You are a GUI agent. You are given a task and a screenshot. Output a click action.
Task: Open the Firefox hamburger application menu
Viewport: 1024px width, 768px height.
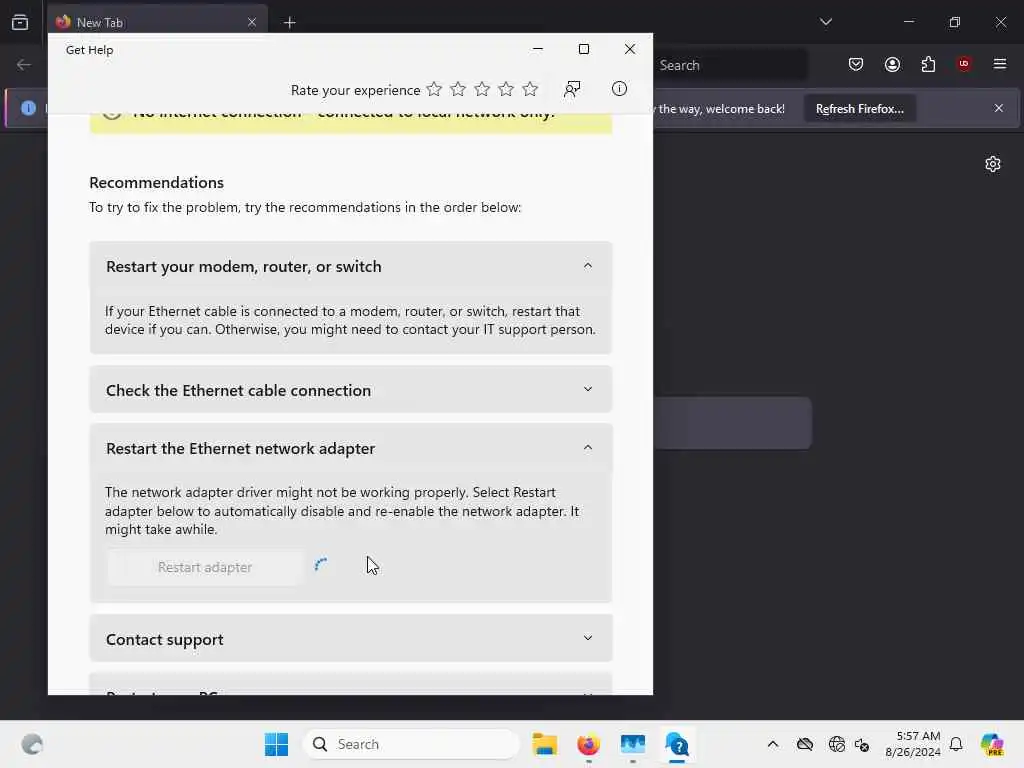tap(1000, 64)
